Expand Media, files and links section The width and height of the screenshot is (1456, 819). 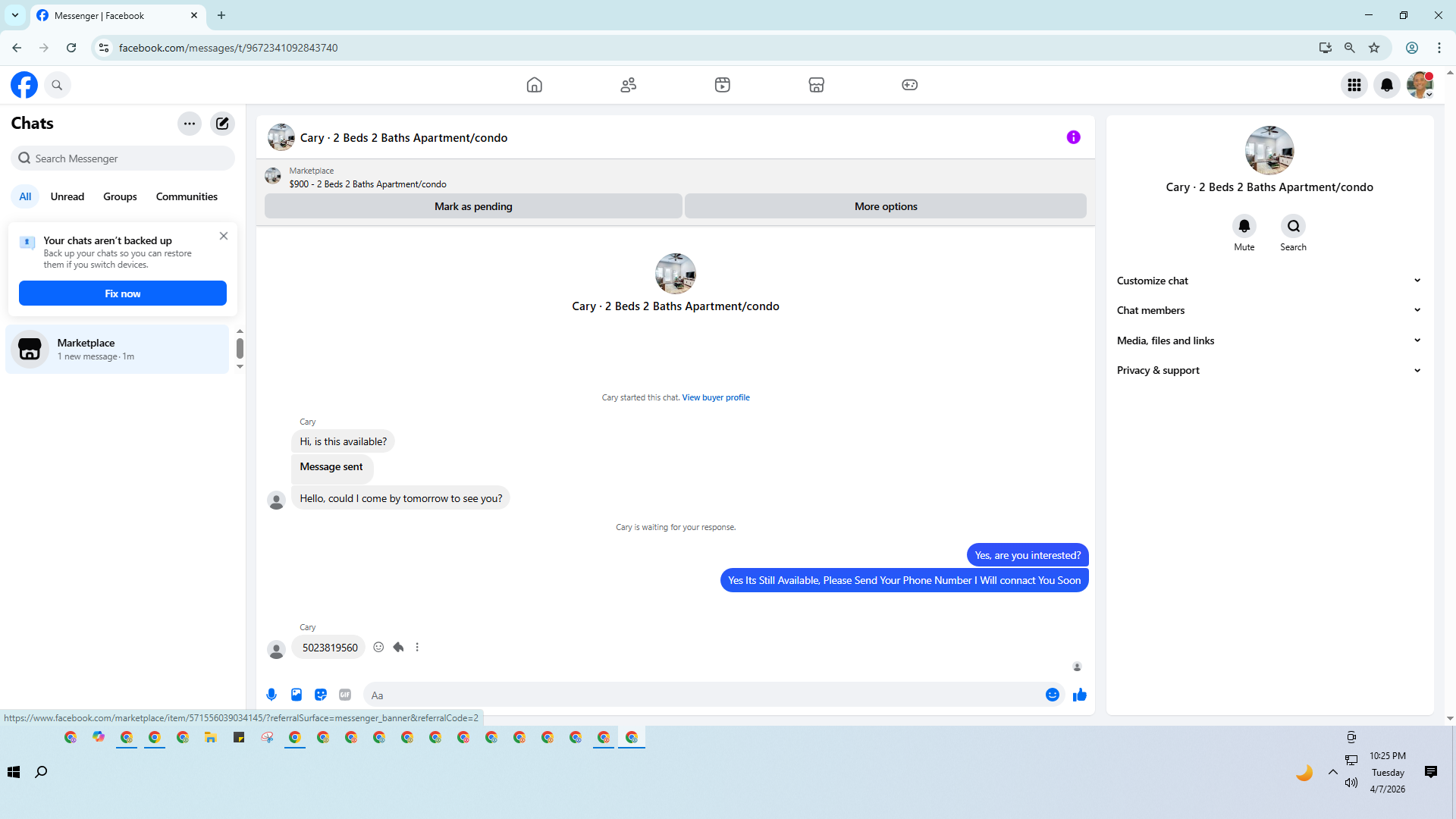coord(1269,340)
